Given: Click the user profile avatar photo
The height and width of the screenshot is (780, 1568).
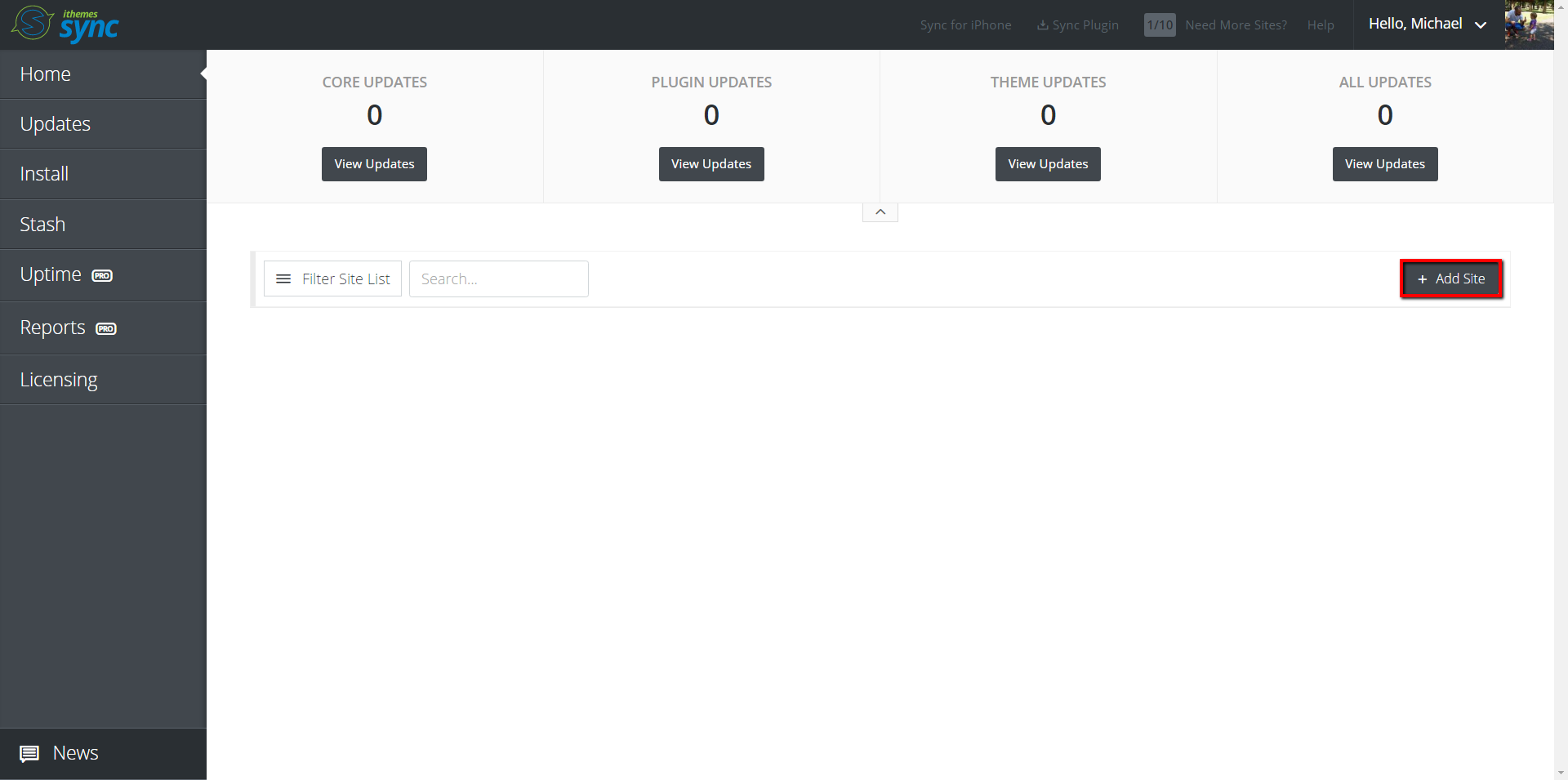Looking at the screenshot, I should pyautogui.click(x=1529, y=25).
